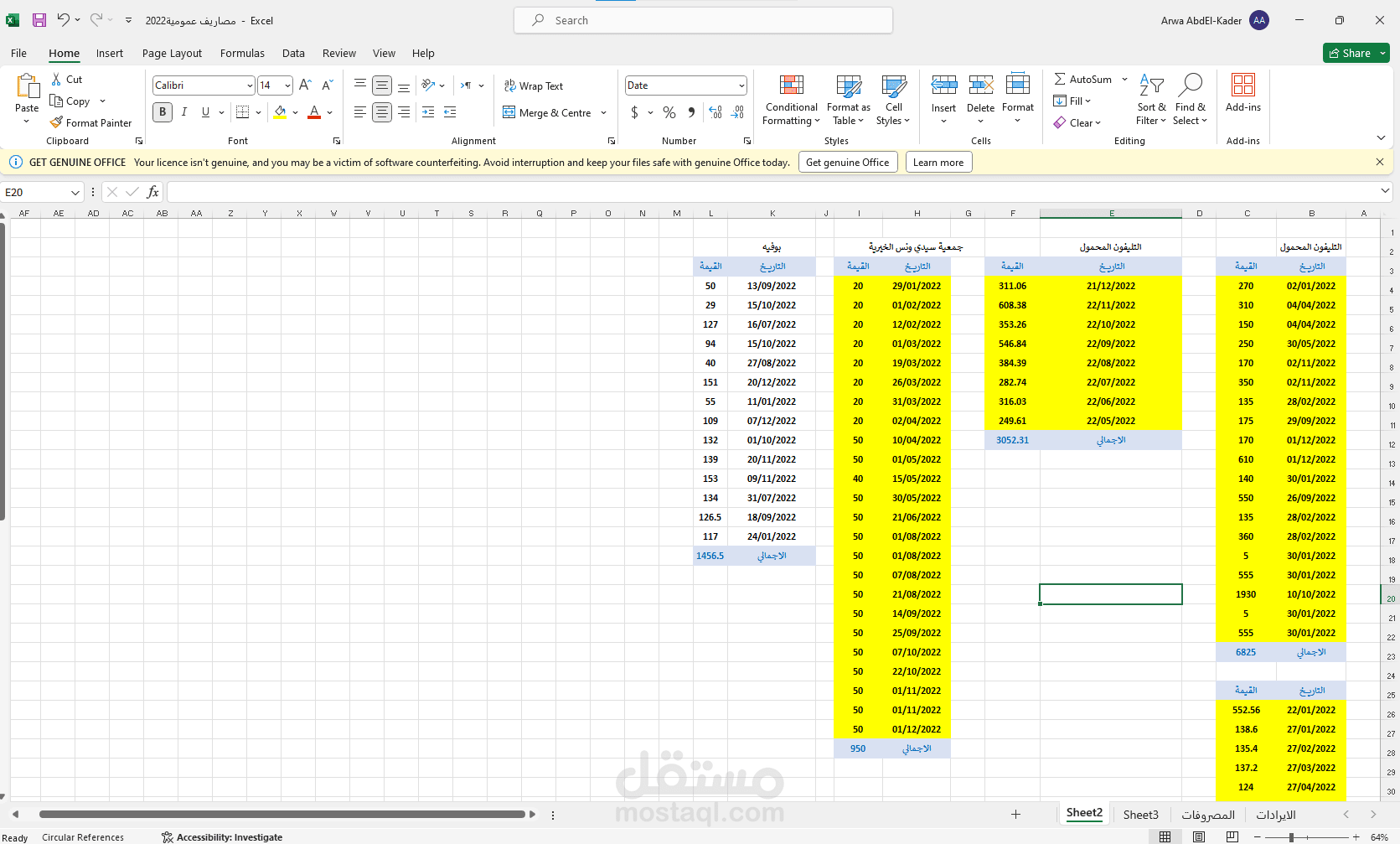Toggle Bold formatting

pos(163,111)
